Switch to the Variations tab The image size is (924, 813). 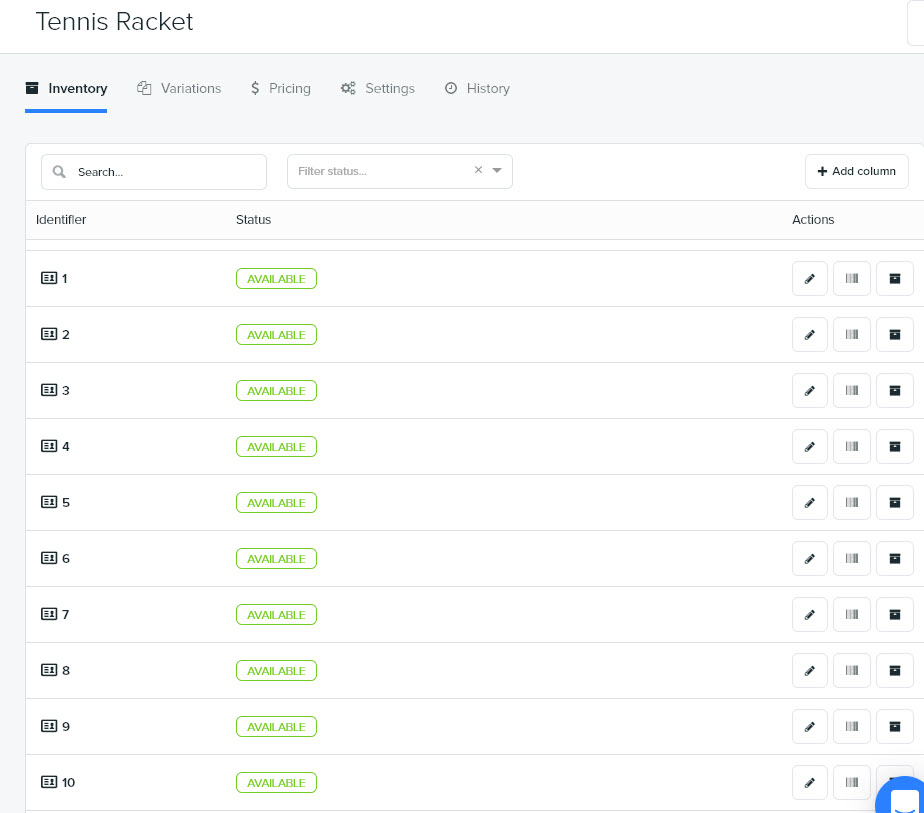pos(179,88)
